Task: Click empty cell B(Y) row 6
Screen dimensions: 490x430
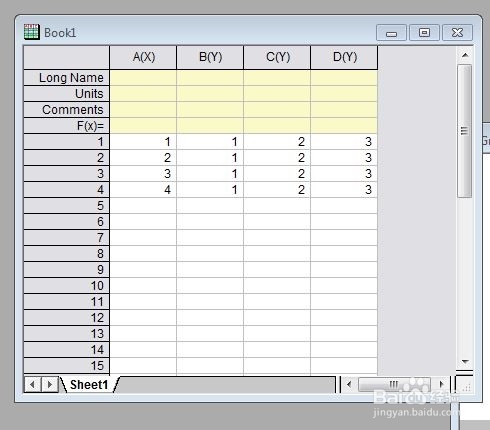Action: [210, 222]
